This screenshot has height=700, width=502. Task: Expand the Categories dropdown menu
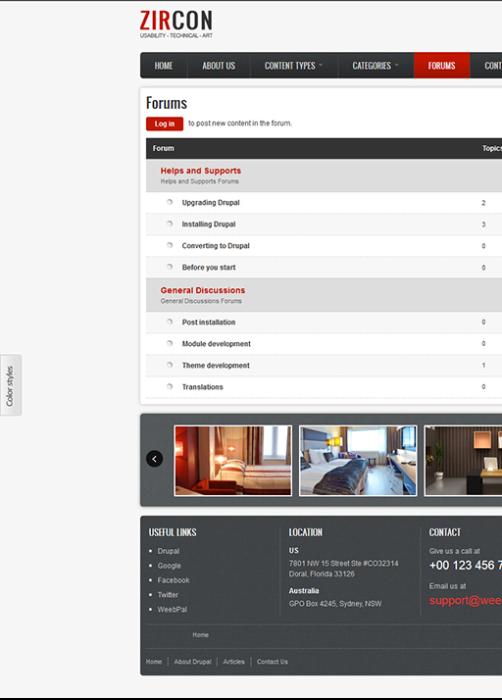(x=376, y=66)
